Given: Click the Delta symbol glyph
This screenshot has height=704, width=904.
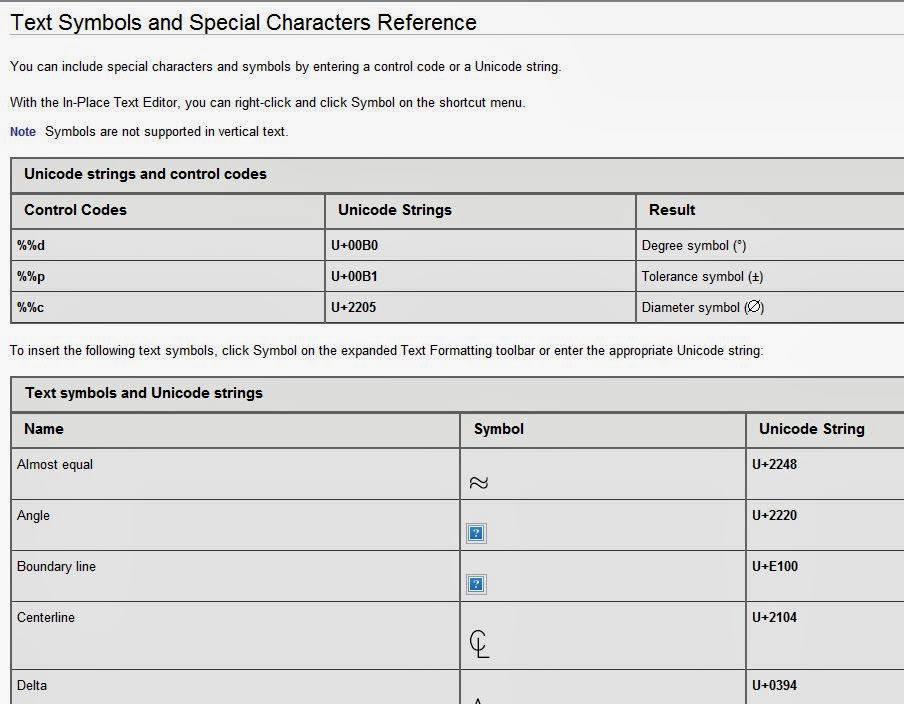Looking at the screenshot, I should click(479, 699).
